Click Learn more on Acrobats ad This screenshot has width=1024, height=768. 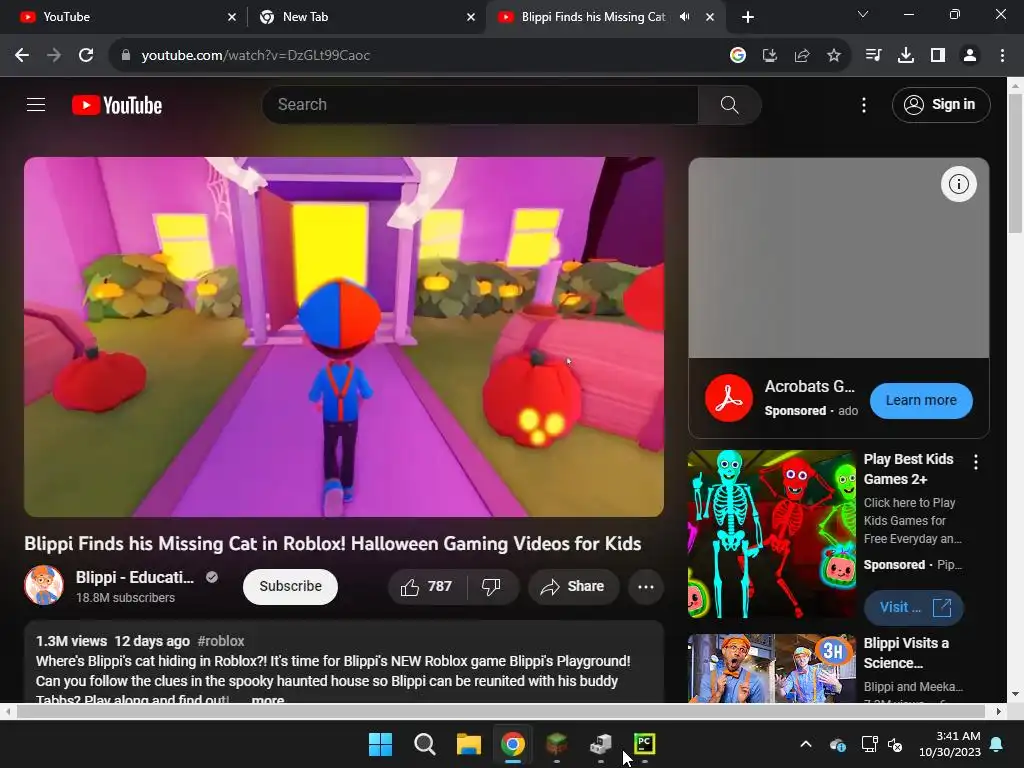point(921,400)
